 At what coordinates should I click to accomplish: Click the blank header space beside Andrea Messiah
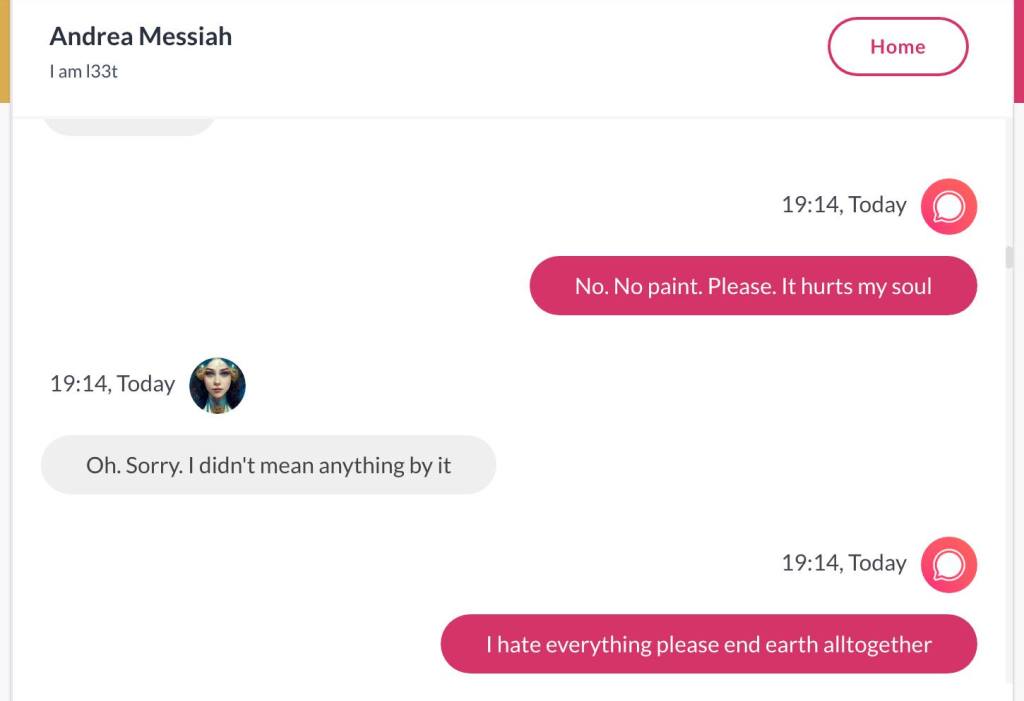coord(520,50)
